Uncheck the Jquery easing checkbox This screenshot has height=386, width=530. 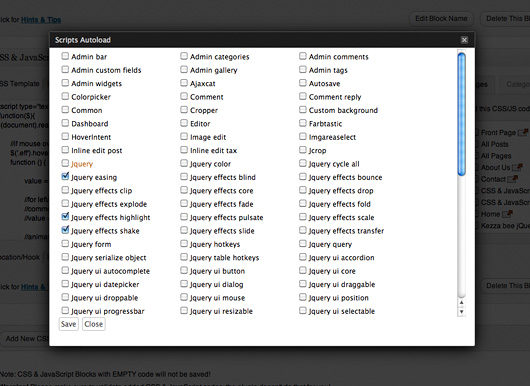(65, 177)
